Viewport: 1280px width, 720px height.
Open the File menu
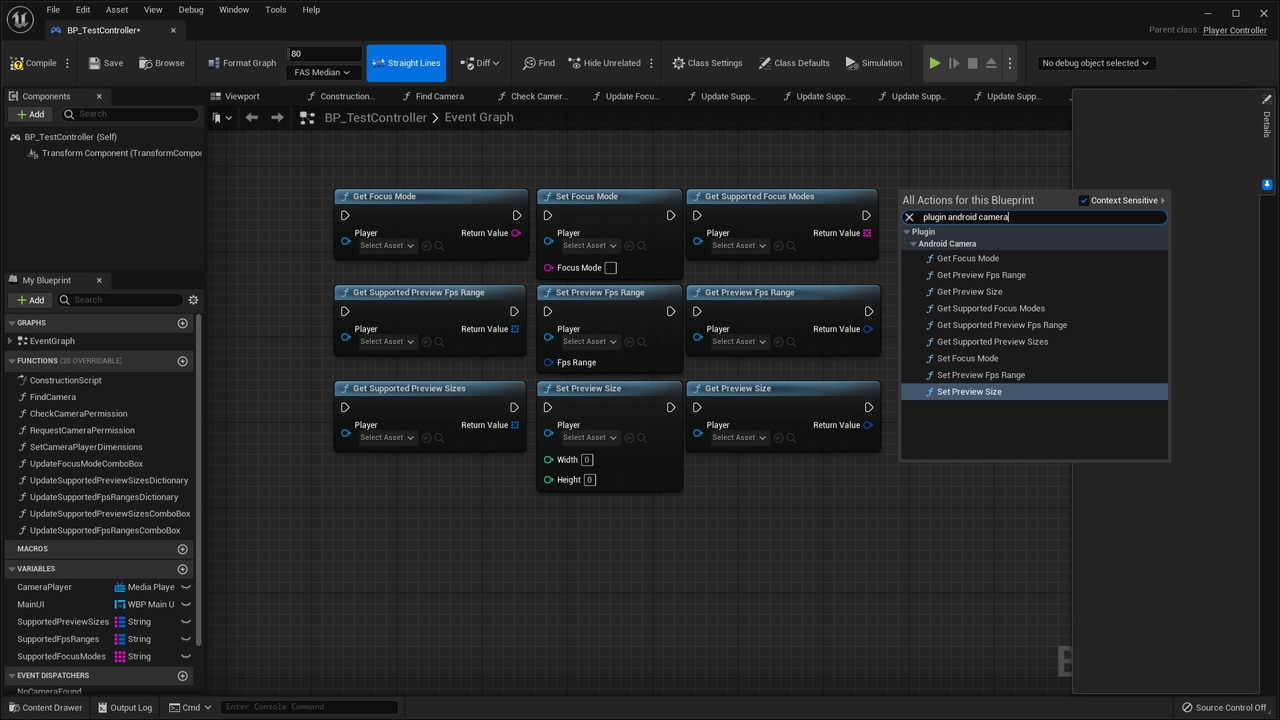[x=53, y=9]
